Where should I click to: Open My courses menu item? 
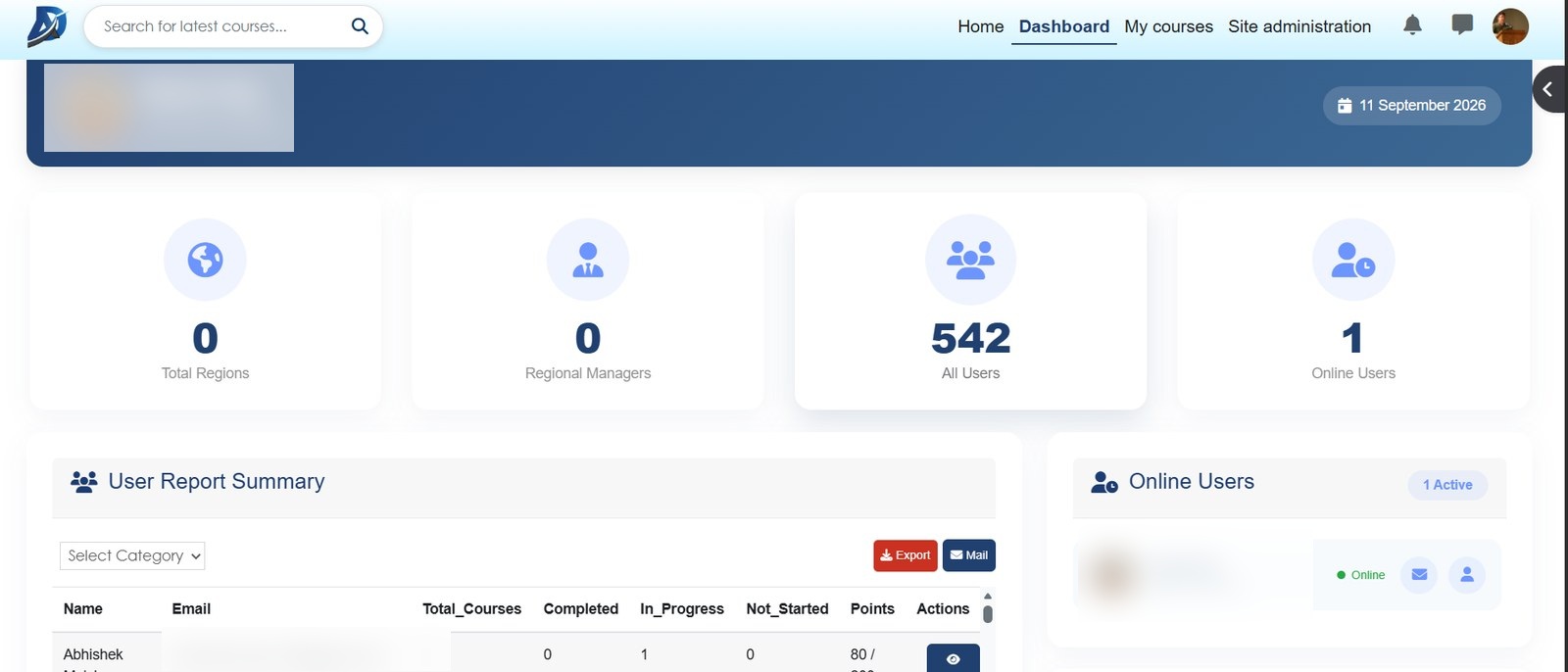pos(1169,26)
